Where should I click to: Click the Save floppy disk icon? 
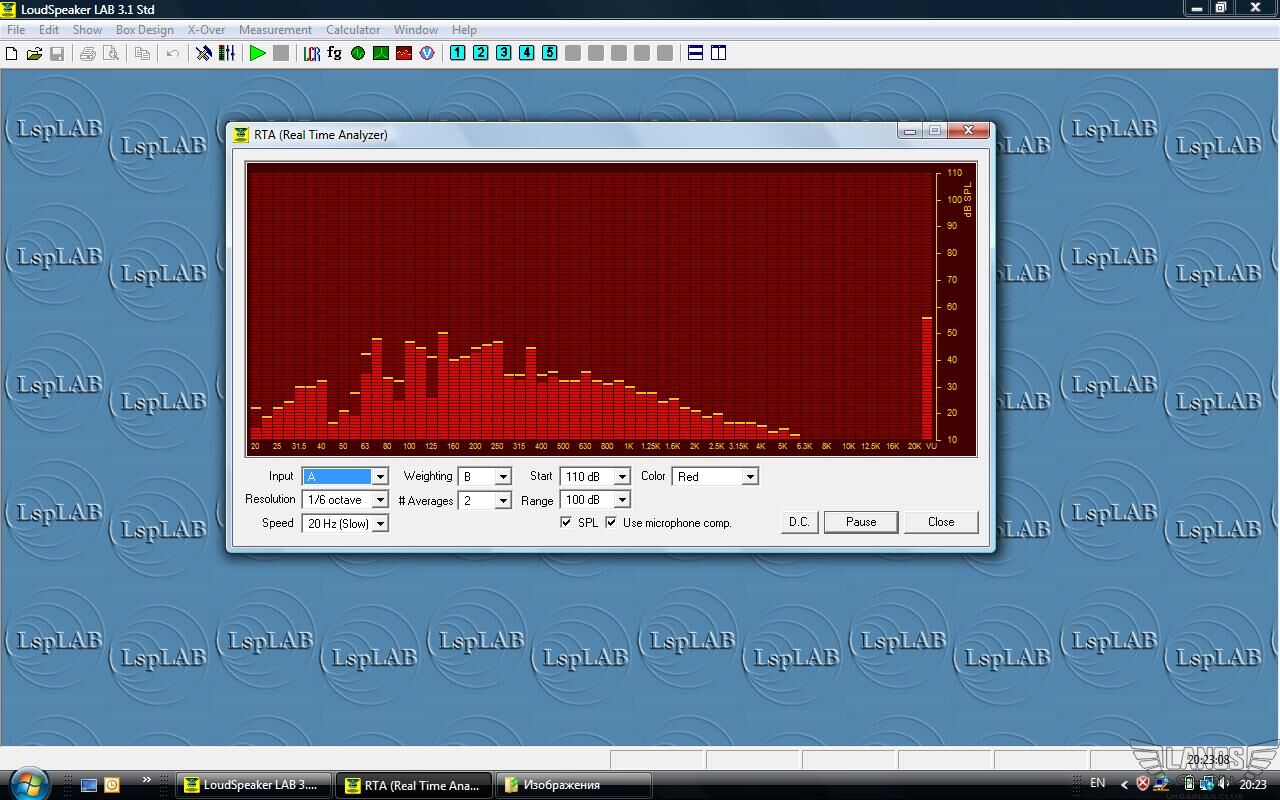coord(57,53)
